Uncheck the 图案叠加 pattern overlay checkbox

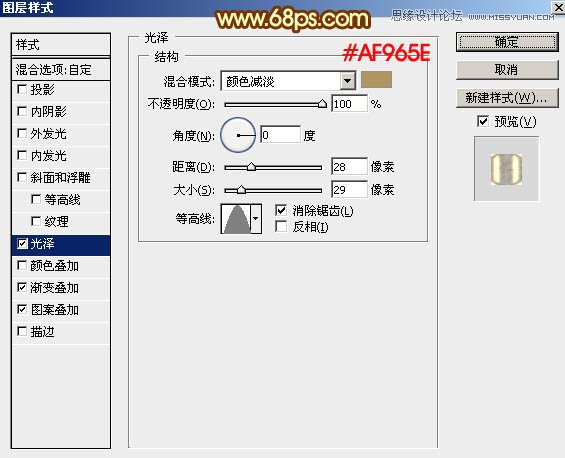tap(22, 310)
